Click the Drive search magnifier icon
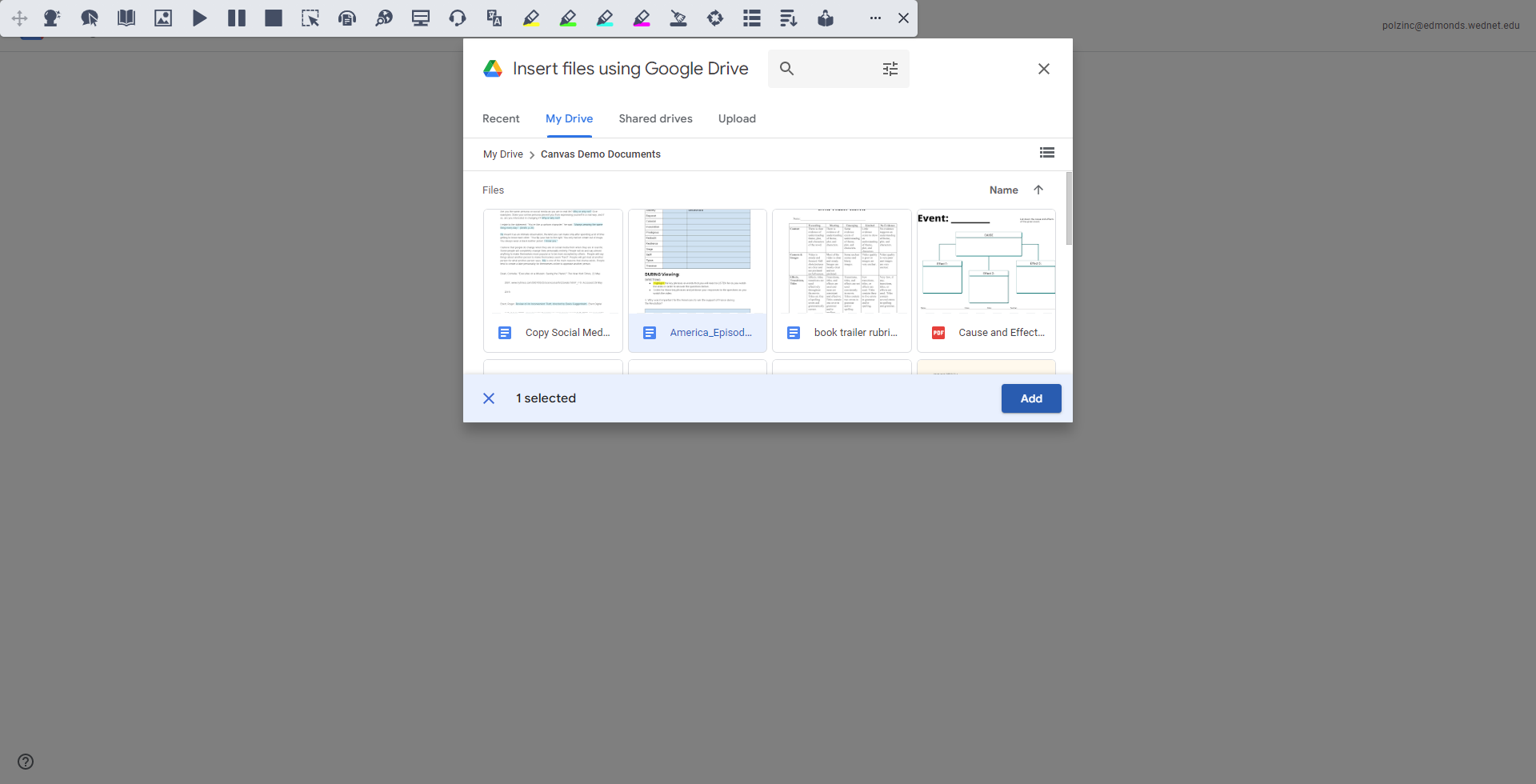The height and width of the screenshot is (784, 1536). 787,69
